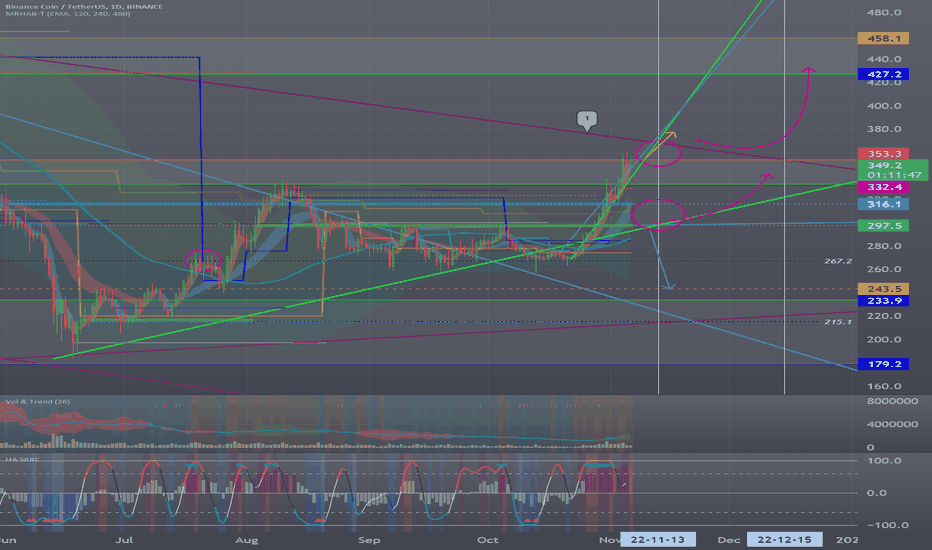Click the 01:11:47 candle countdown timer
Viewport: 932px width, 550px height.
(895, 175)
